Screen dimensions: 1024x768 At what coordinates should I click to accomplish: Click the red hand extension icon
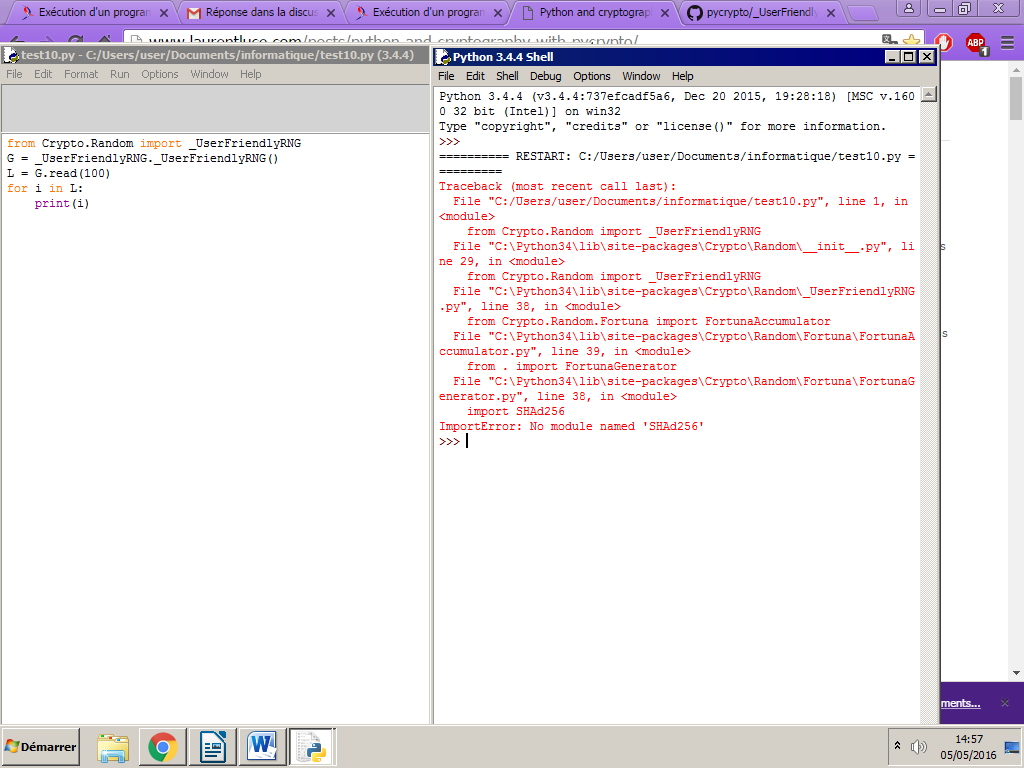point(943,43)
